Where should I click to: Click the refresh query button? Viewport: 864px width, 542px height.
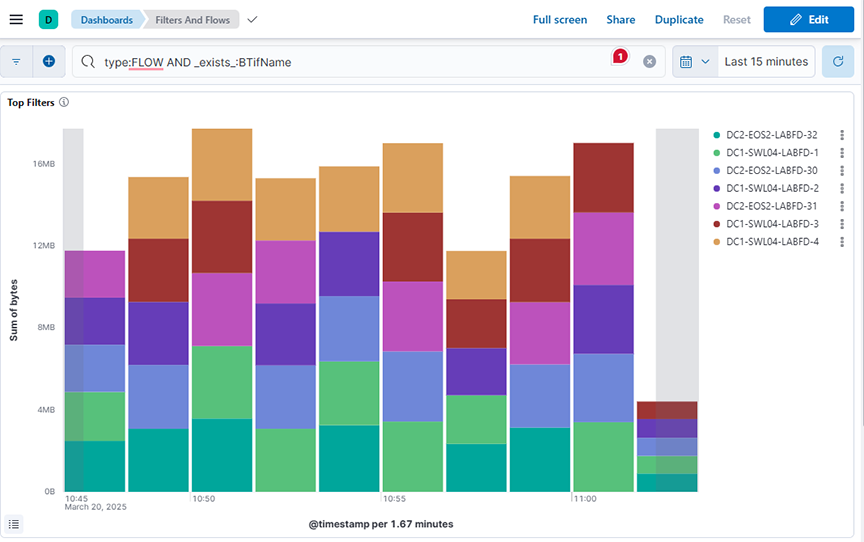coord(837,61)
